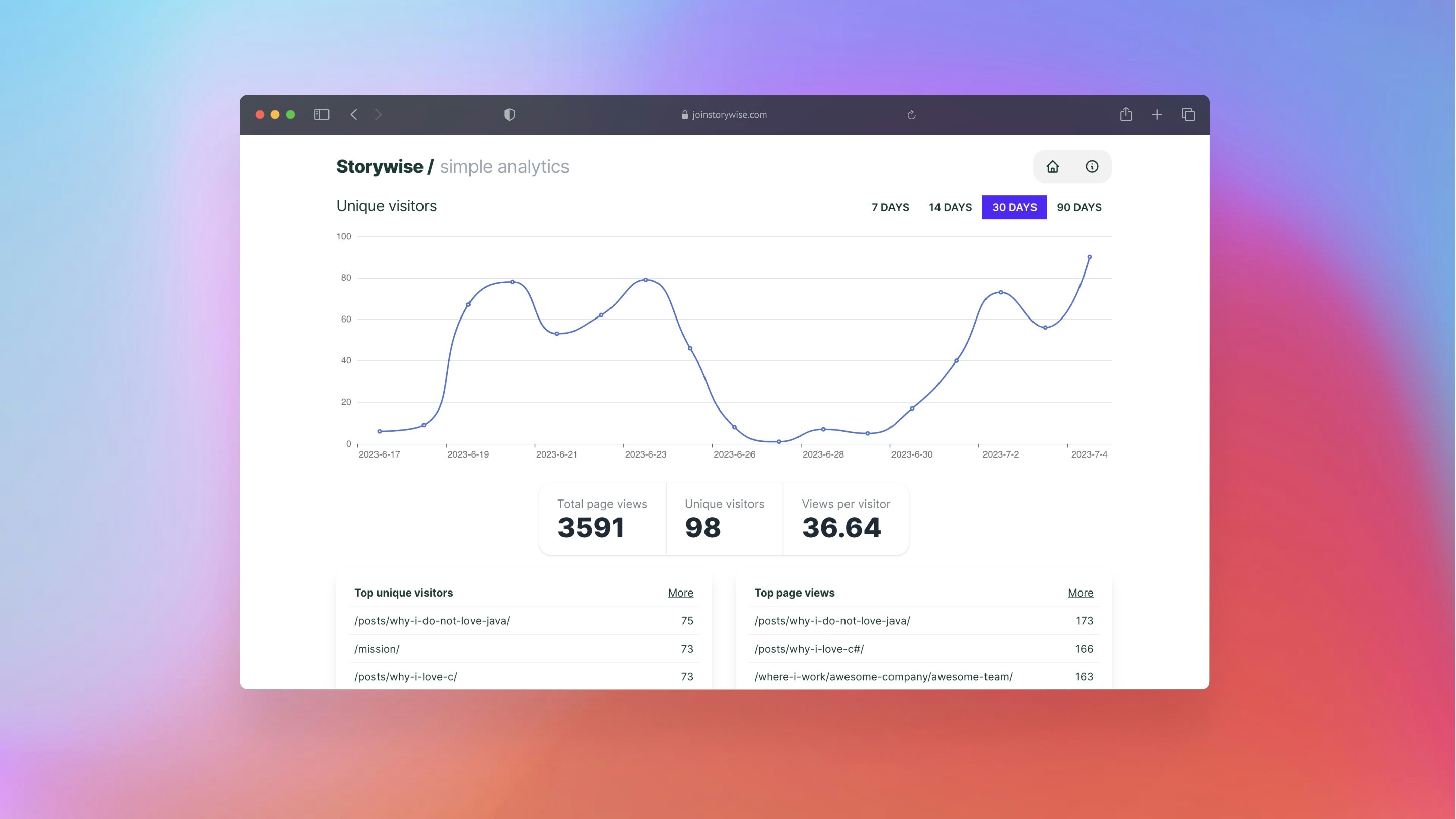Select the 90 DAYS range
Image resolution: width=1456 pixels, height=819 pixels.
(1079, 207)
